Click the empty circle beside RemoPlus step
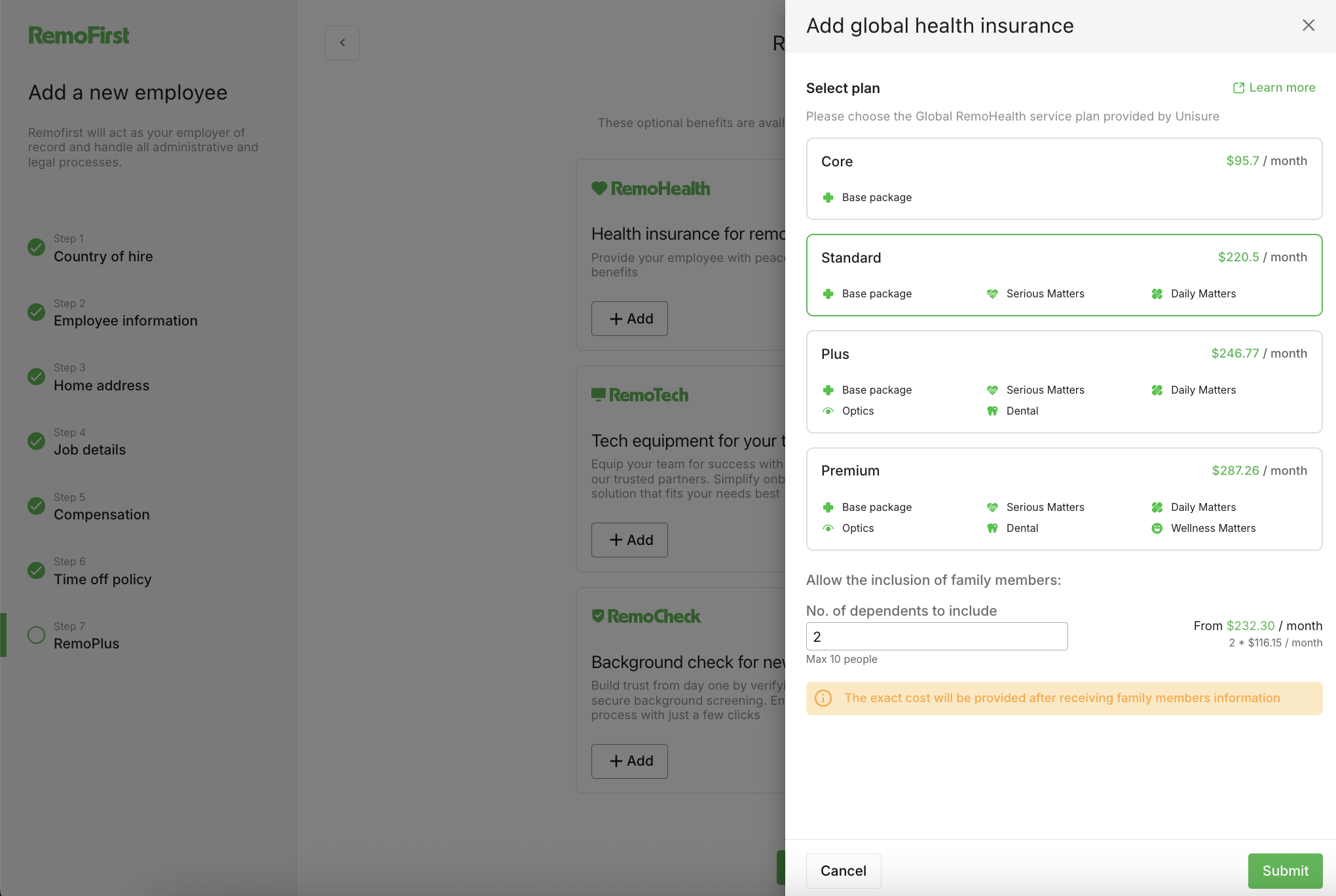 point(36,635)
